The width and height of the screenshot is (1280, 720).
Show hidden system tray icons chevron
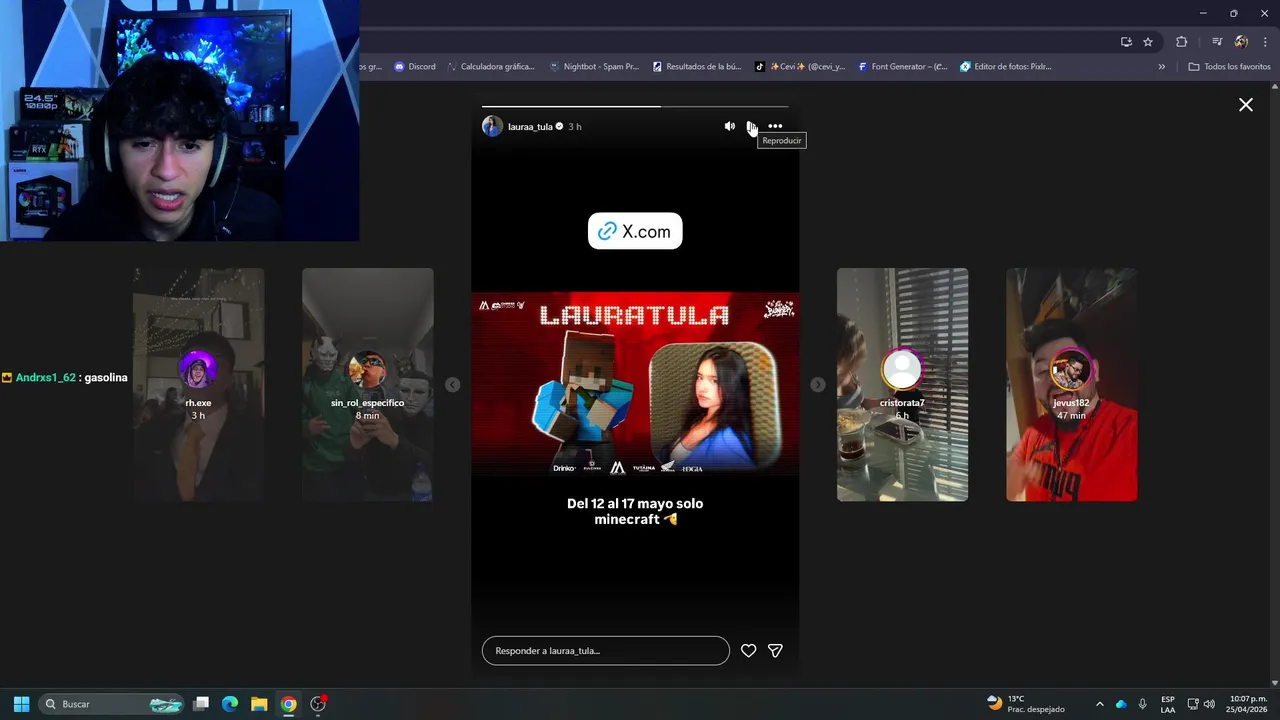1100,704
